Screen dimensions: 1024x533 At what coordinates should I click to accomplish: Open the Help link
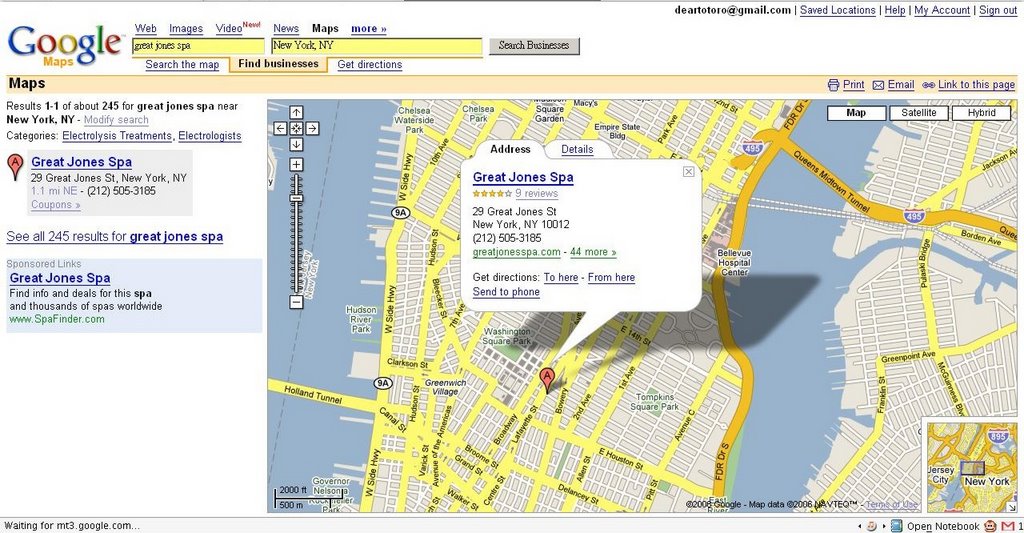point(895,10)
